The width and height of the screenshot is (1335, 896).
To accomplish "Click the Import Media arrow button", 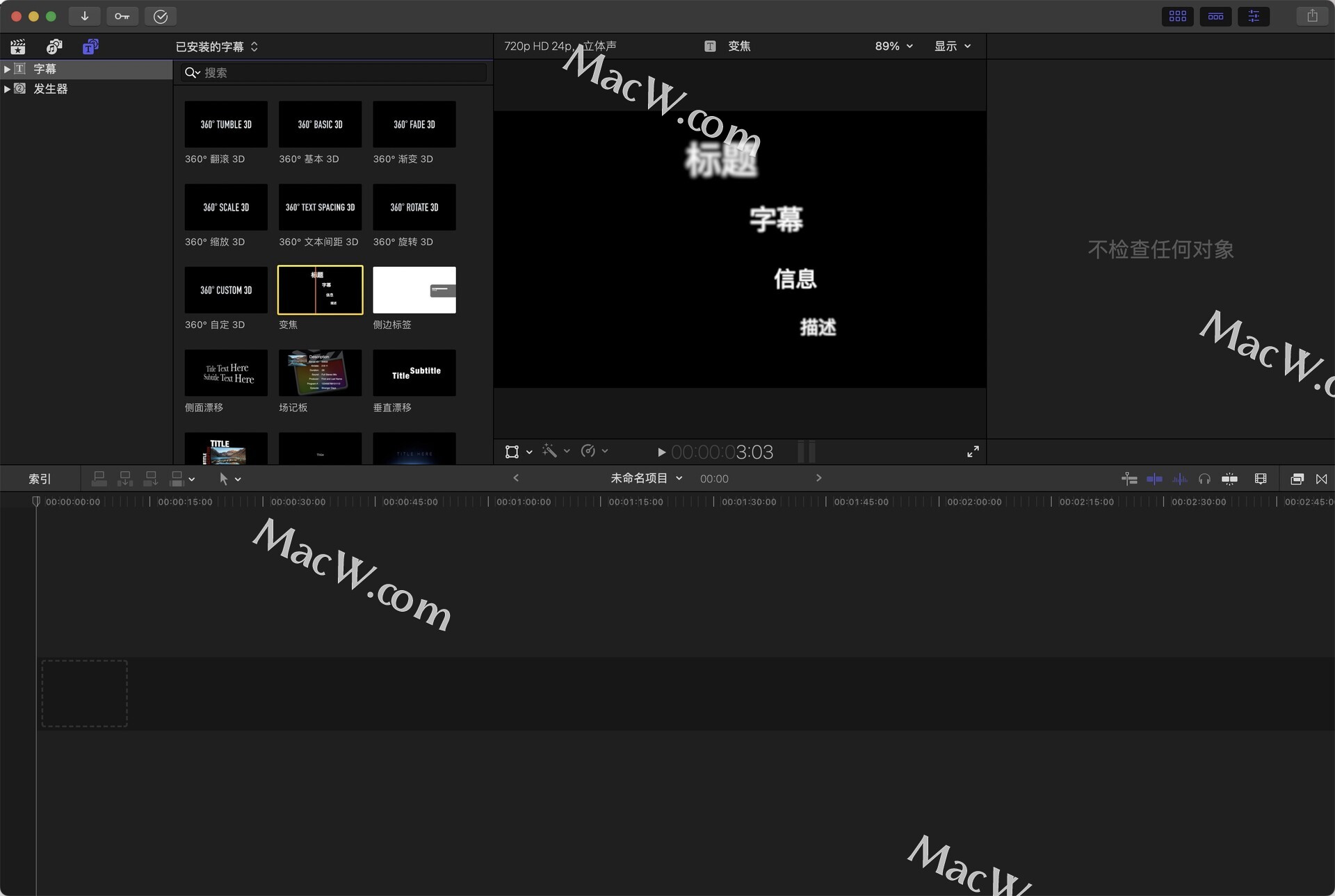I will tap(84, 16).
